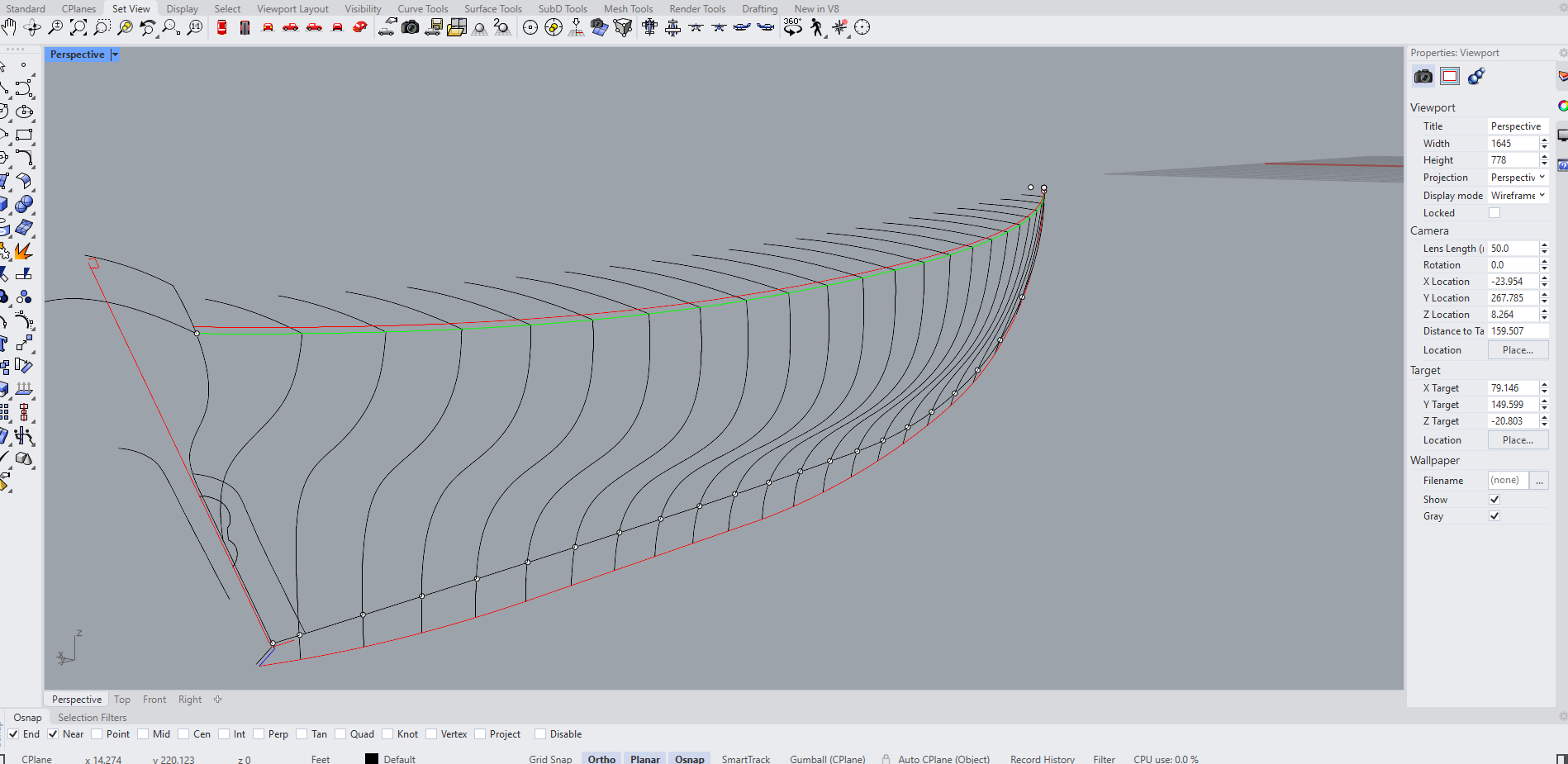
Task: Click the Zoom Extents icon
Action: 78,27
